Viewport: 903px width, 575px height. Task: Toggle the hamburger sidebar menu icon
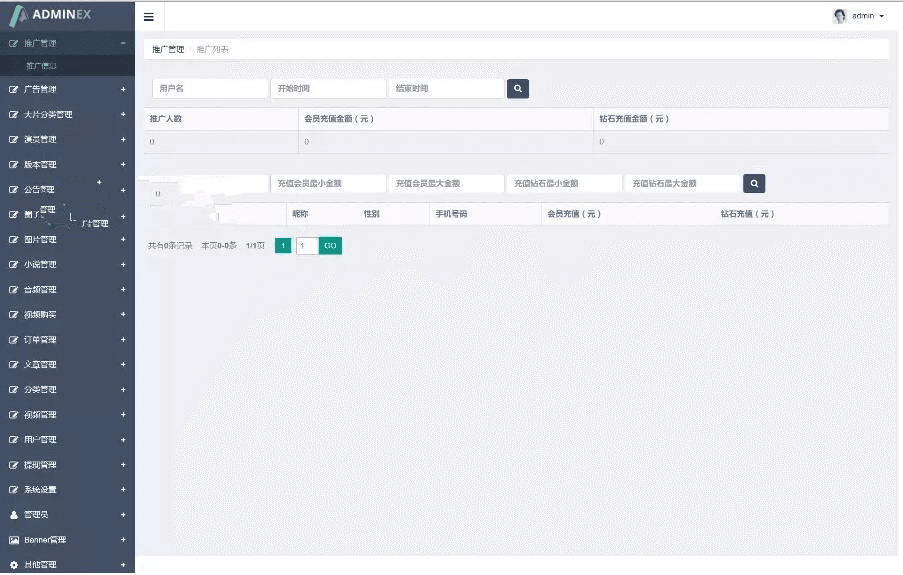click(x=149, y=17)
